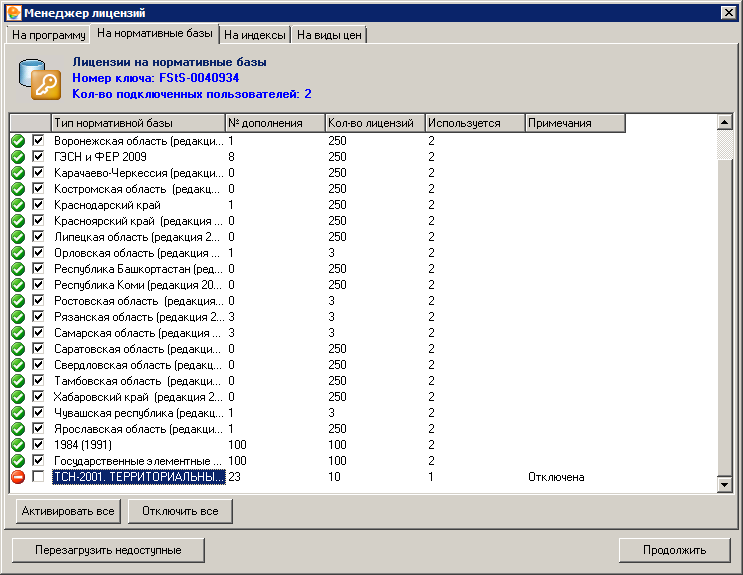This screenshot has width=743, height=575.
Task: Click the License Manager title bar icon
Action: coord(13,13)
